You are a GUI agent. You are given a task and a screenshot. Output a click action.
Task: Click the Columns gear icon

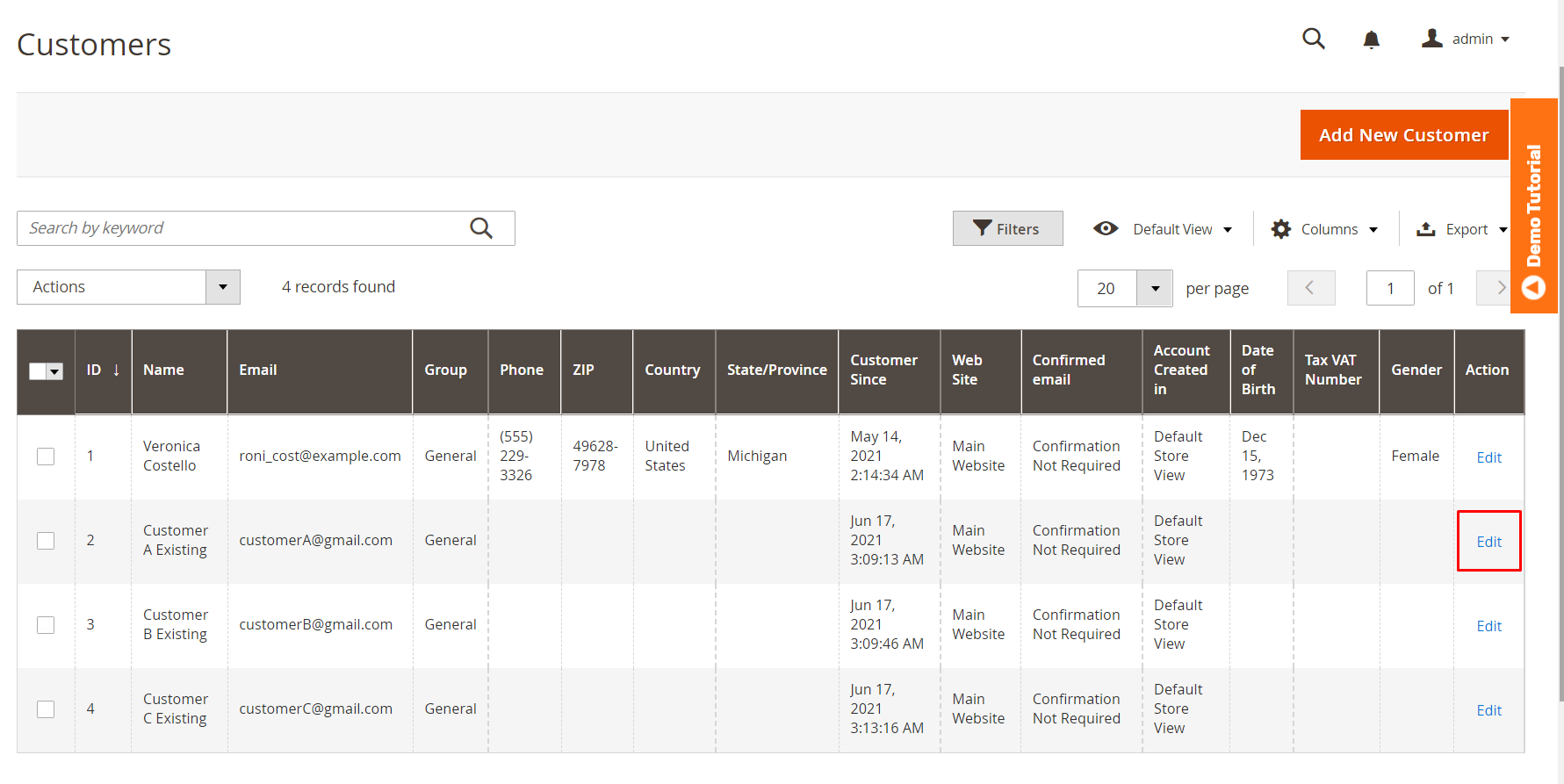tap(1281, 229)
